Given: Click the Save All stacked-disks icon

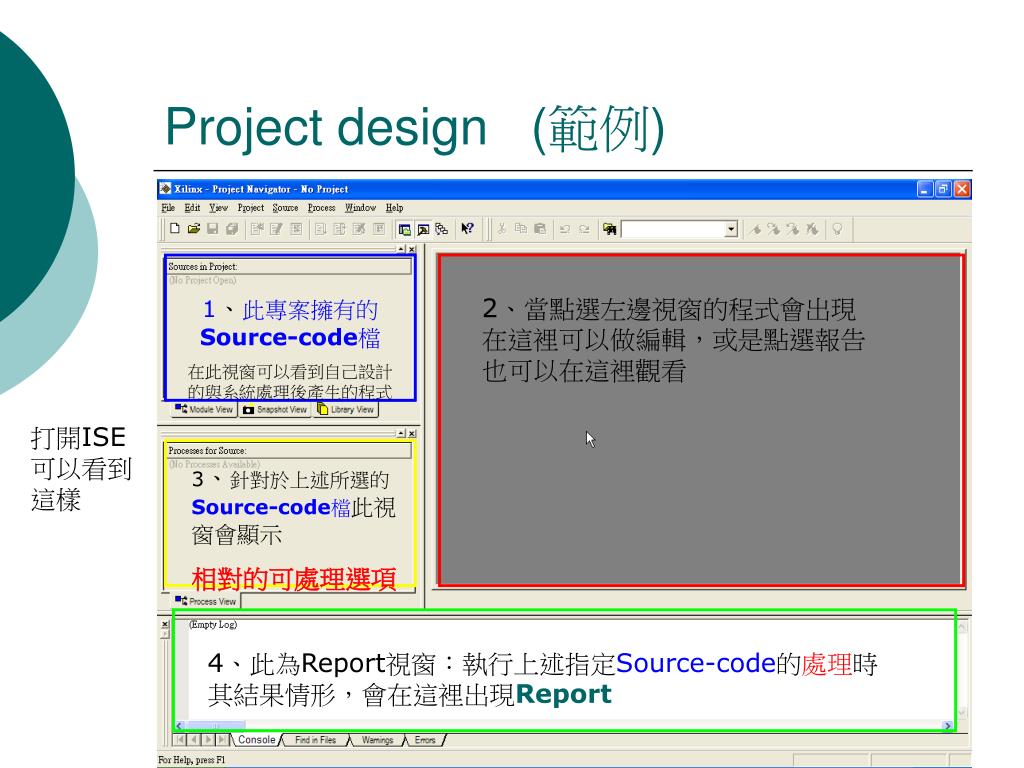Looking at the screenshot, I should coord(231,229).
